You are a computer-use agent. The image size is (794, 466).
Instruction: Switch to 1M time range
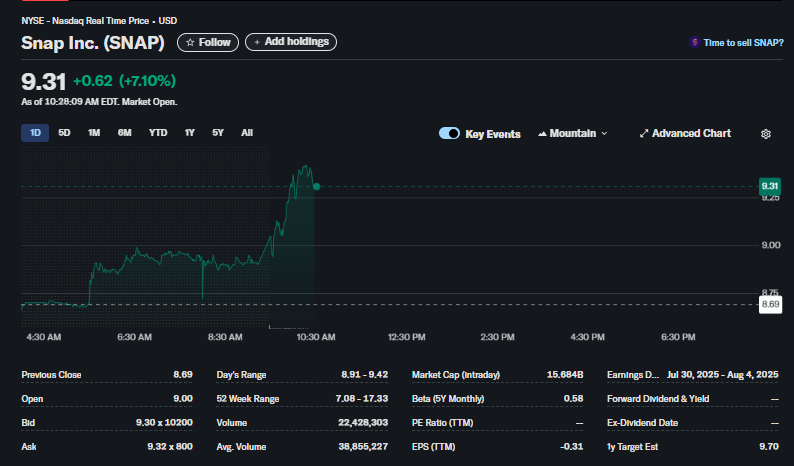tap(94, 133)
